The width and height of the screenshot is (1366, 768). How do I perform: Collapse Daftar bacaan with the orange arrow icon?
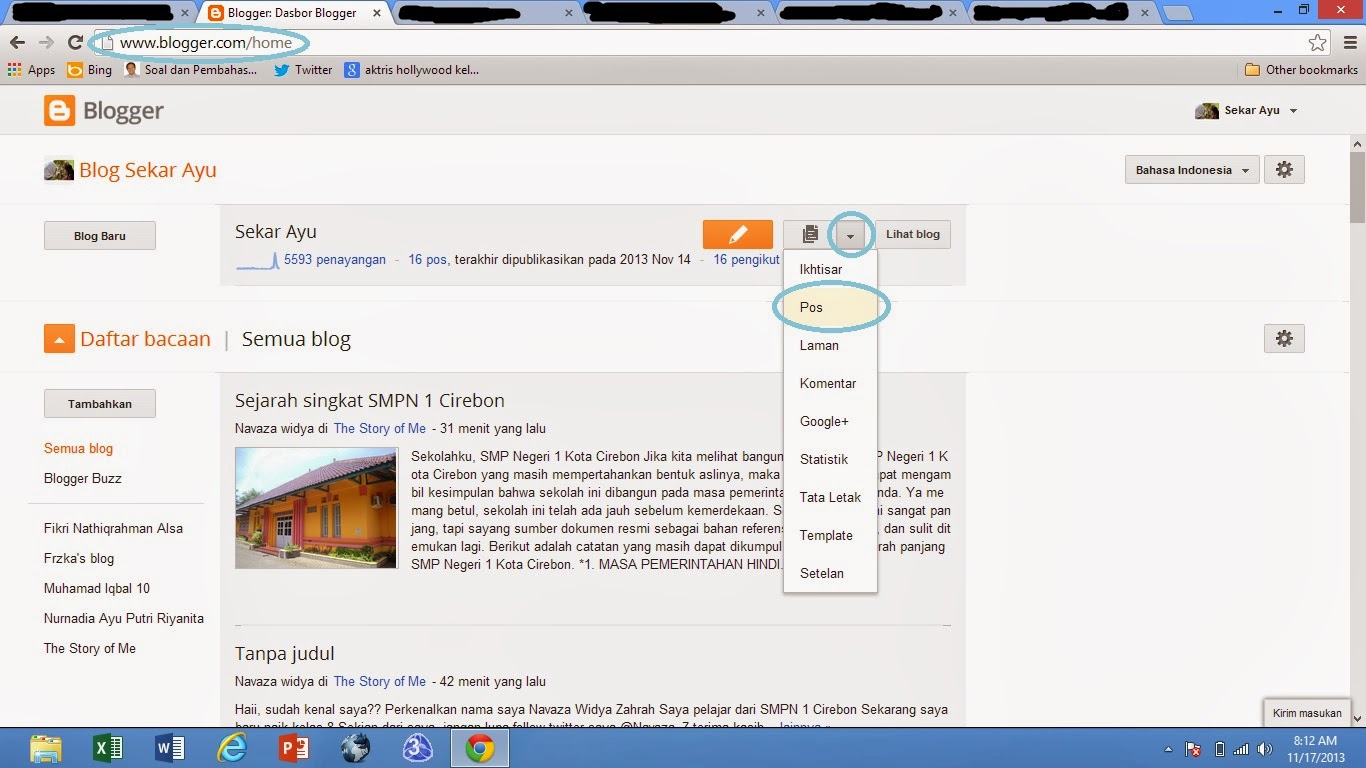coord(59,339)
